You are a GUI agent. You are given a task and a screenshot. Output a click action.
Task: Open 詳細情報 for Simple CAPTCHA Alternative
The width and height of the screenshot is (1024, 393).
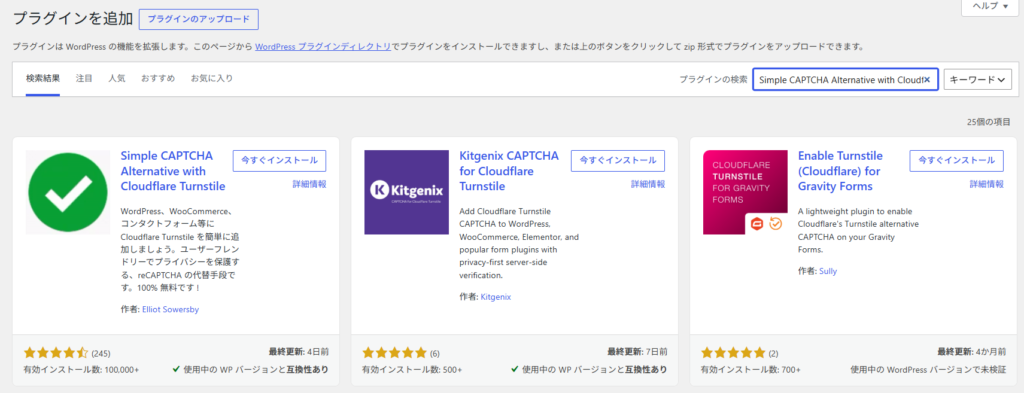pos(310,184)
